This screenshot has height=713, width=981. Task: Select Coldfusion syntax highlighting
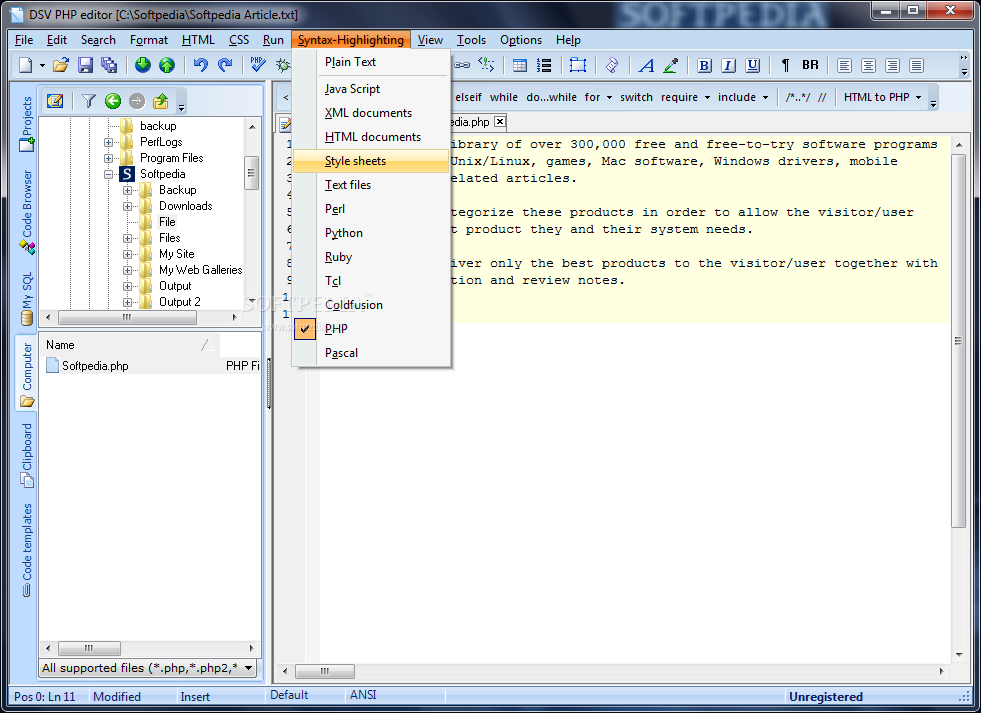tap(372, 305)
